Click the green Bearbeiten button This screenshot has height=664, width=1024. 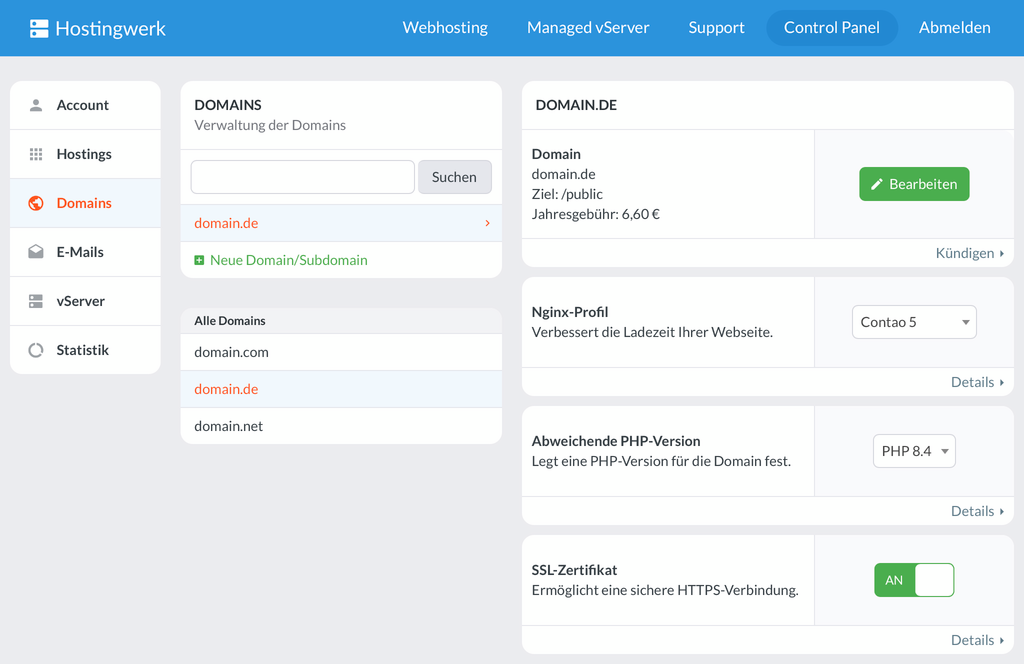(914, 184)
